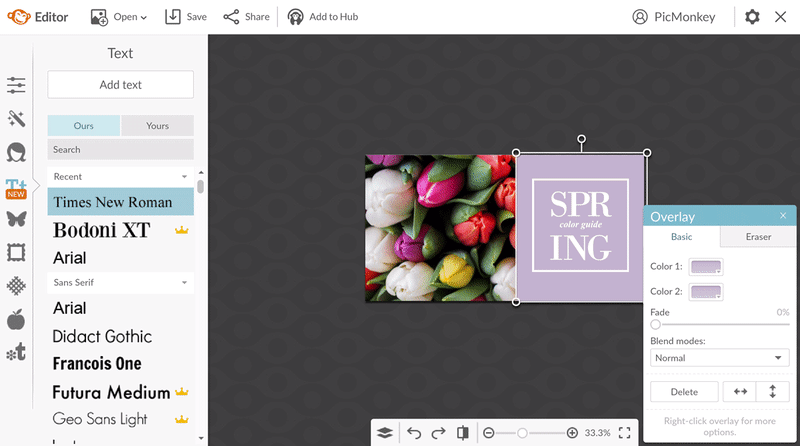
Task: Undo the last action
Action: 414,433
